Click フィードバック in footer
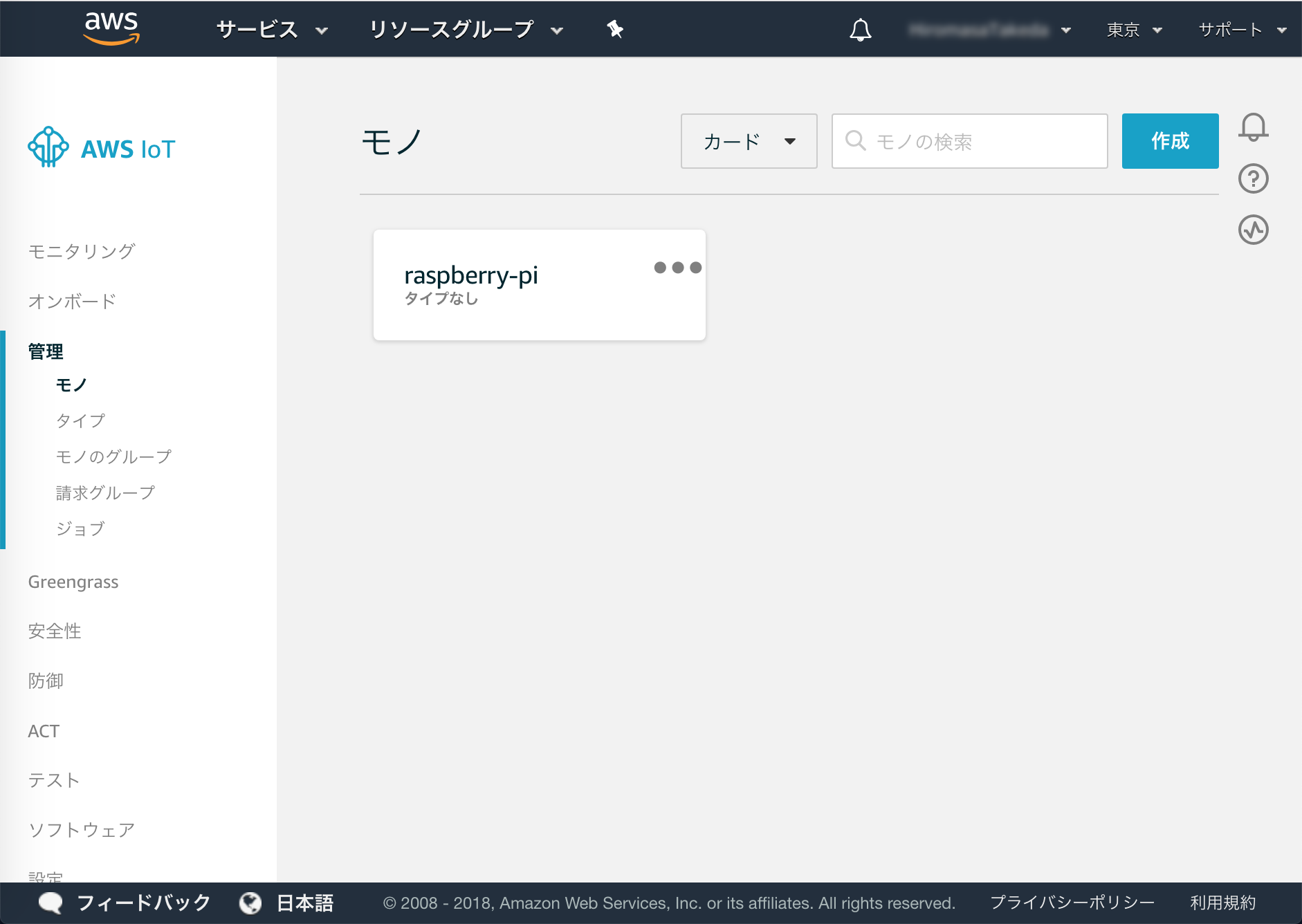 [144, 903]
